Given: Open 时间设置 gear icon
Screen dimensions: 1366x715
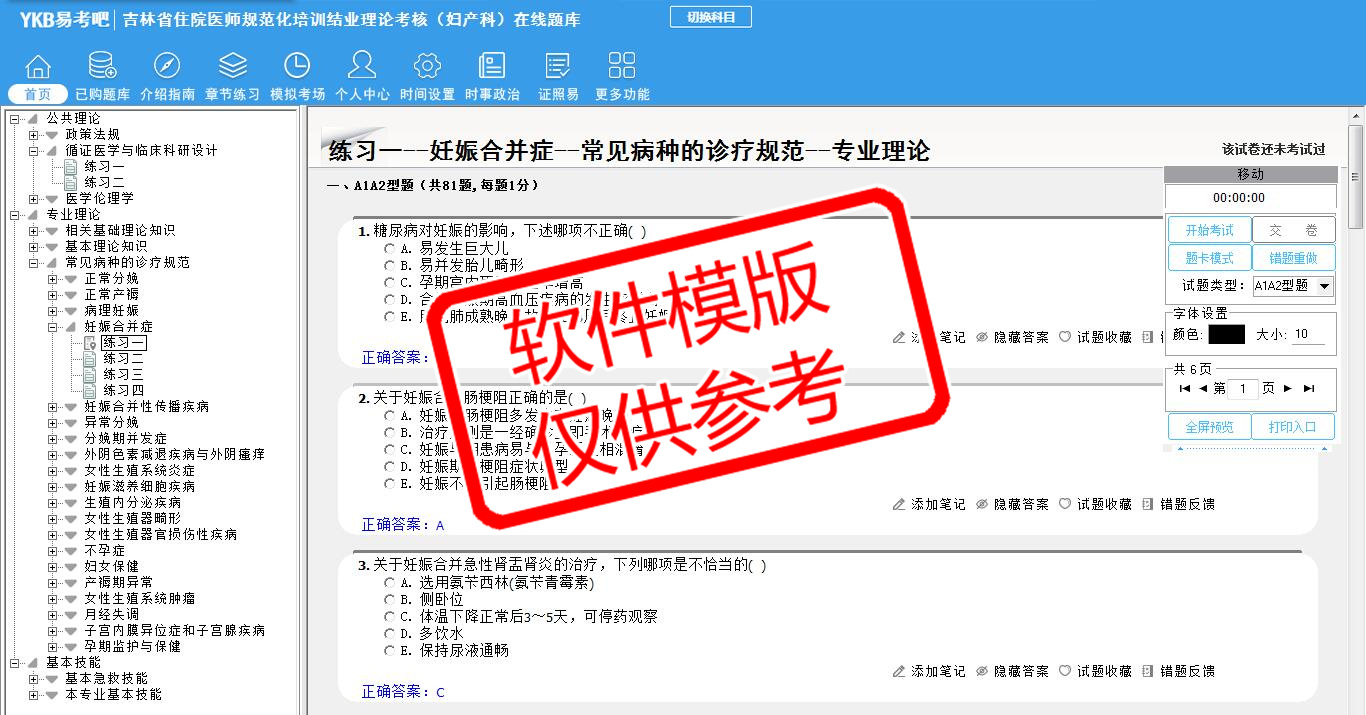Looking at the screenshot, I should 427,66.
